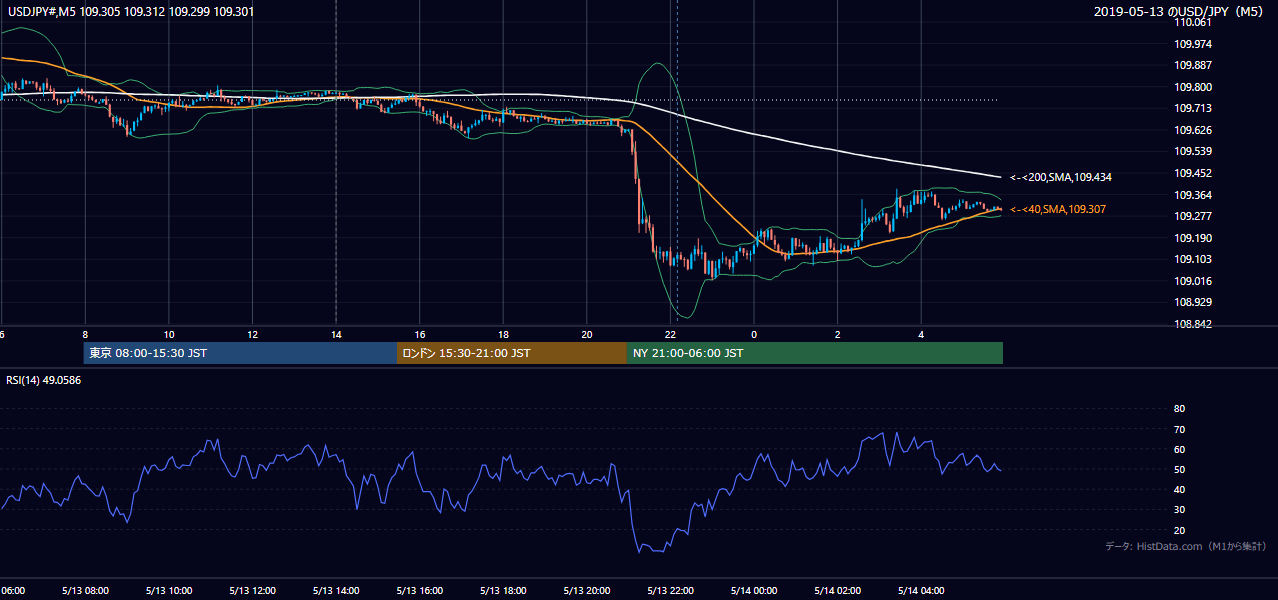Click price axis value 109.974
Screen dimensions: 1278x600
(1192, 44)
